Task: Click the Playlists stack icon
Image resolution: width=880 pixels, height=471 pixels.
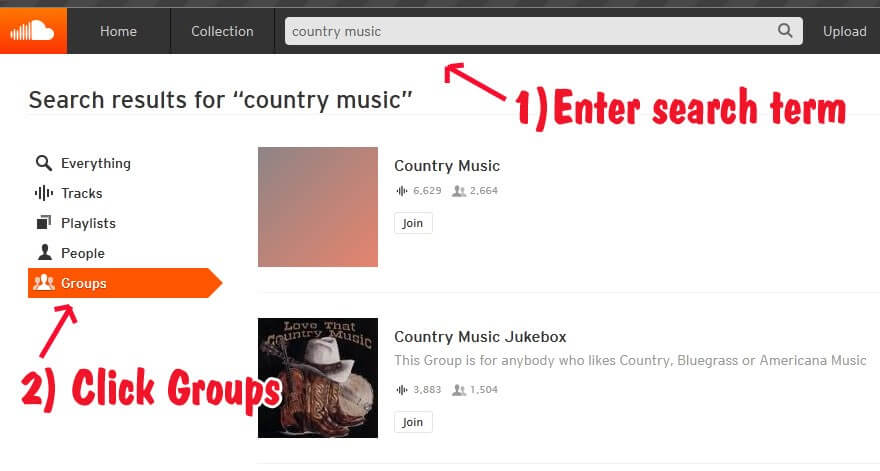Action: coord(44,223)
